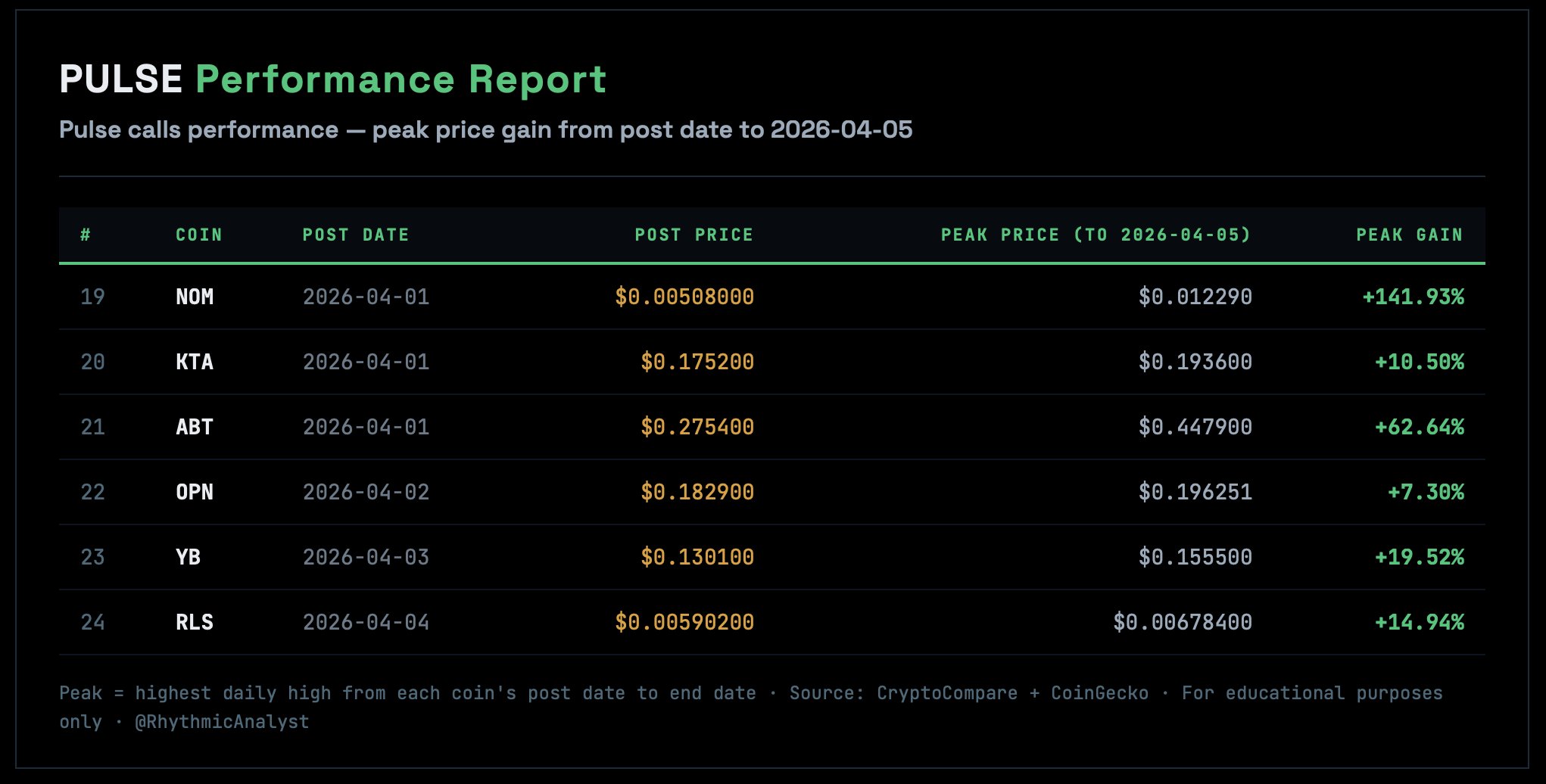Click the # column header

click(x=86, y=235)
